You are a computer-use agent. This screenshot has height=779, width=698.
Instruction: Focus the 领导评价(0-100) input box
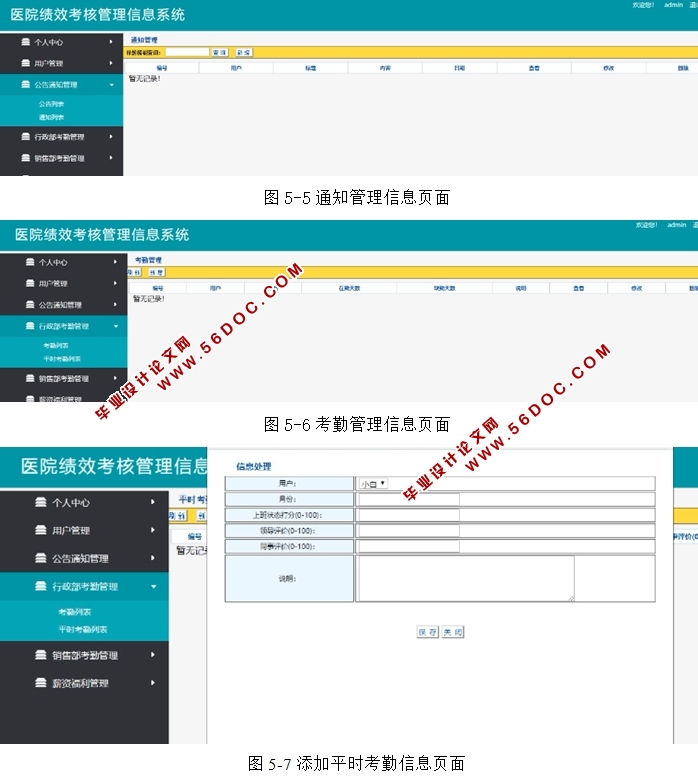click(408, 531)
